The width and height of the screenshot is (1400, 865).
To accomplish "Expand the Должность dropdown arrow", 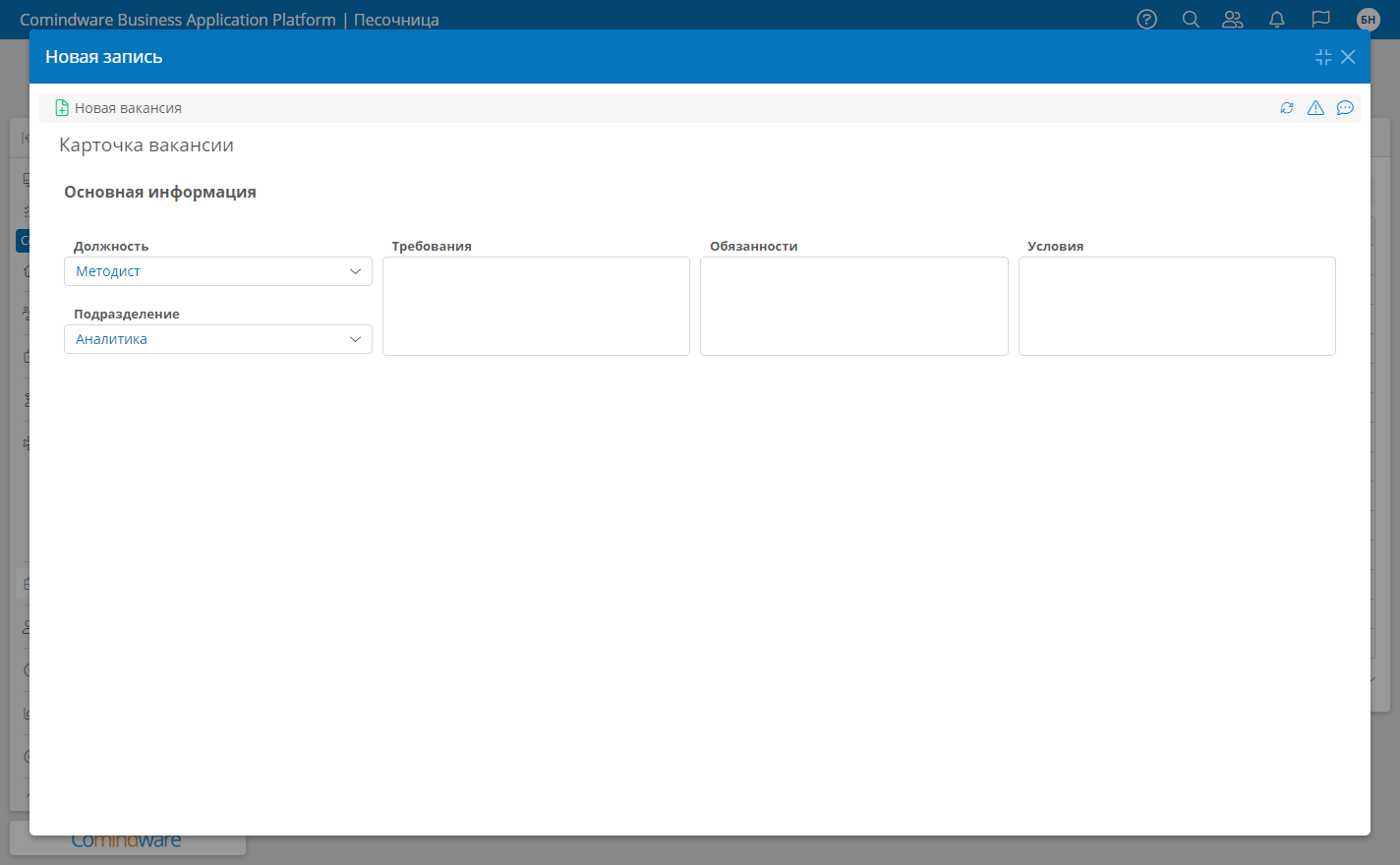I will click(x=356, y=271).
